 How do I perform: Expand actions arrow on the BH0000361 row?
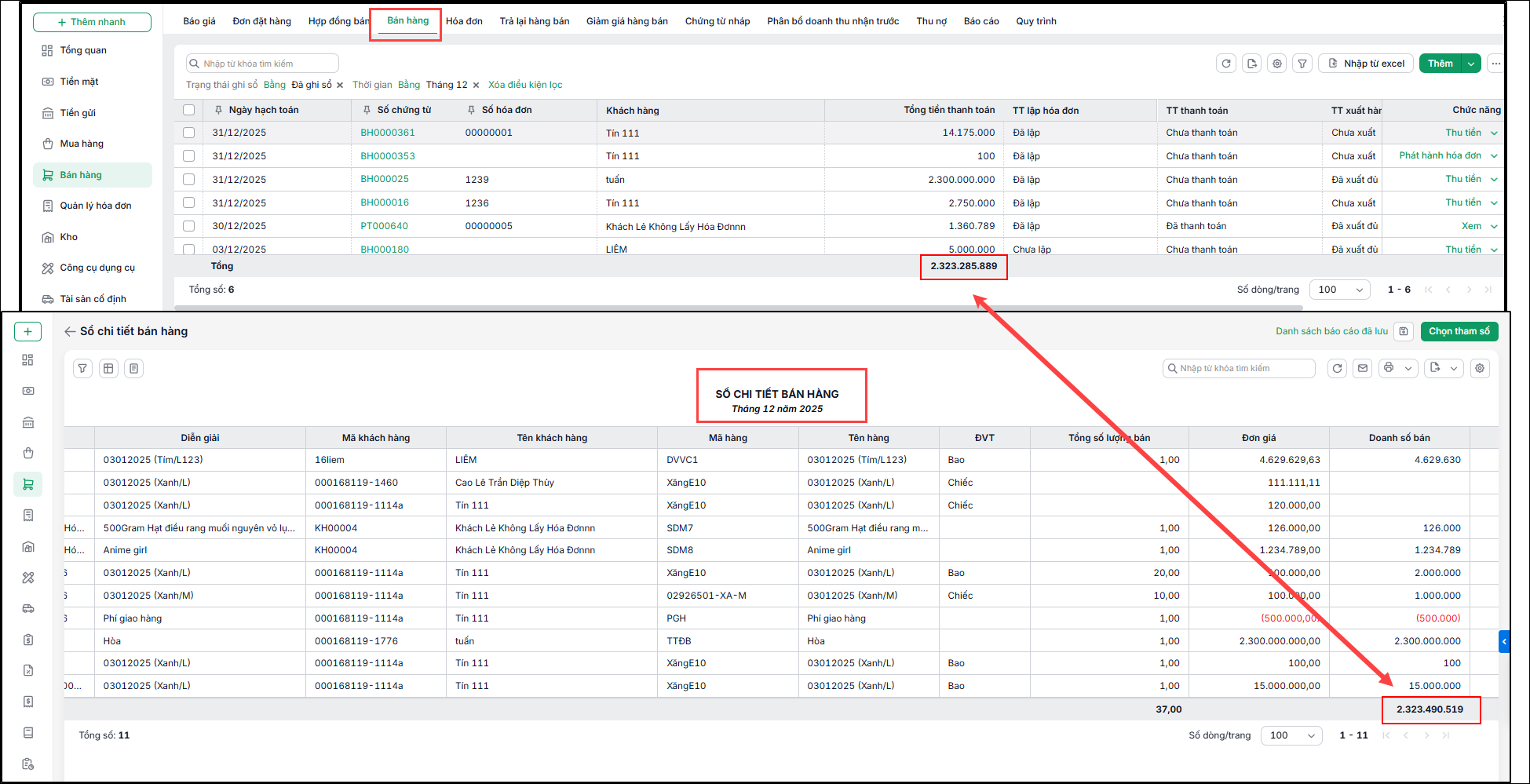[1494, 133]
